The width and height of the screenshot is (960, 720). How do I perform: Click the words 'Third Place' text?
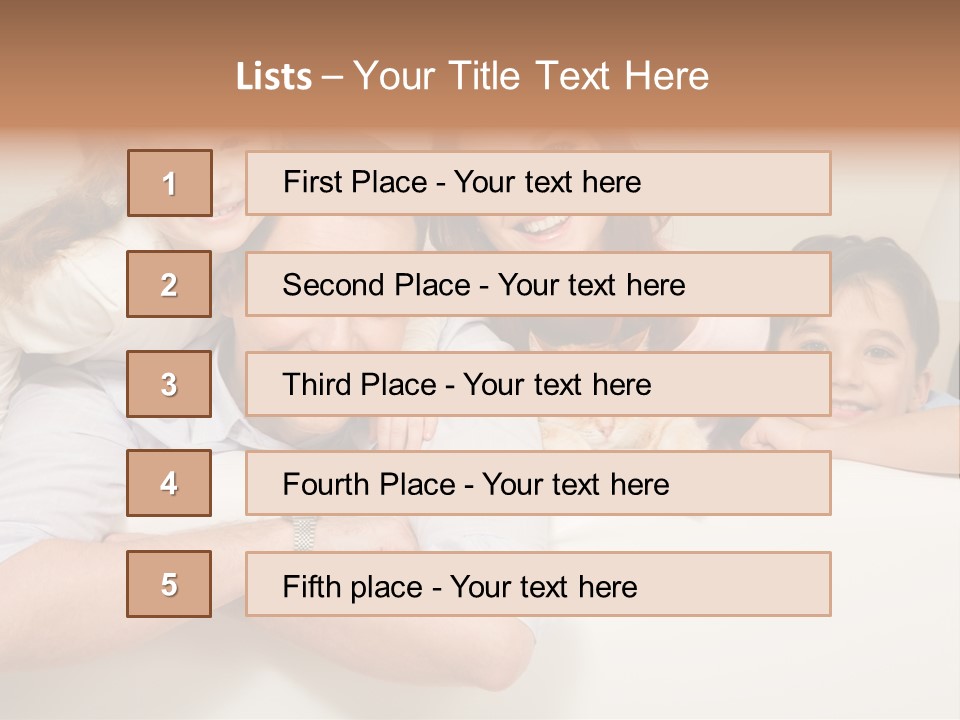pyautogui.click(x=359, y=384)
